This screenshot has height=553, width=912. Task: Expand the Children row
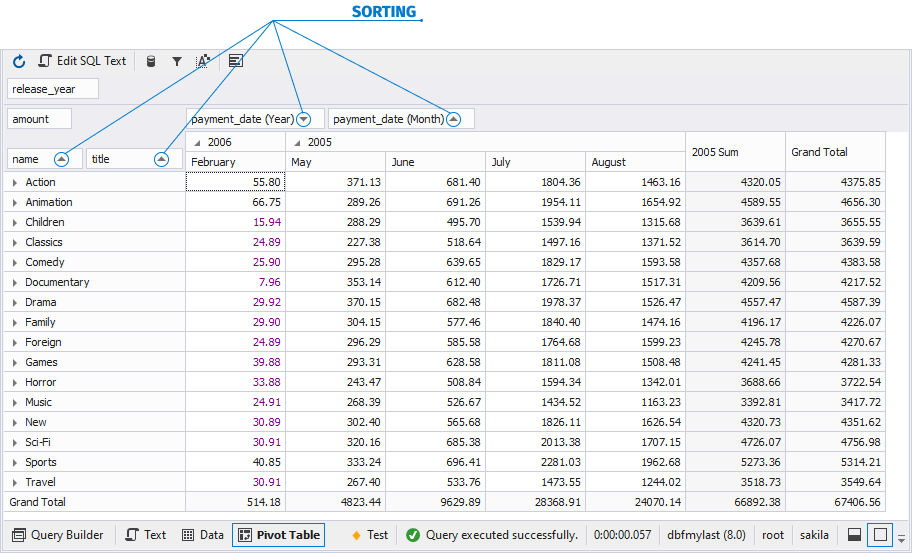pos(15,223)
